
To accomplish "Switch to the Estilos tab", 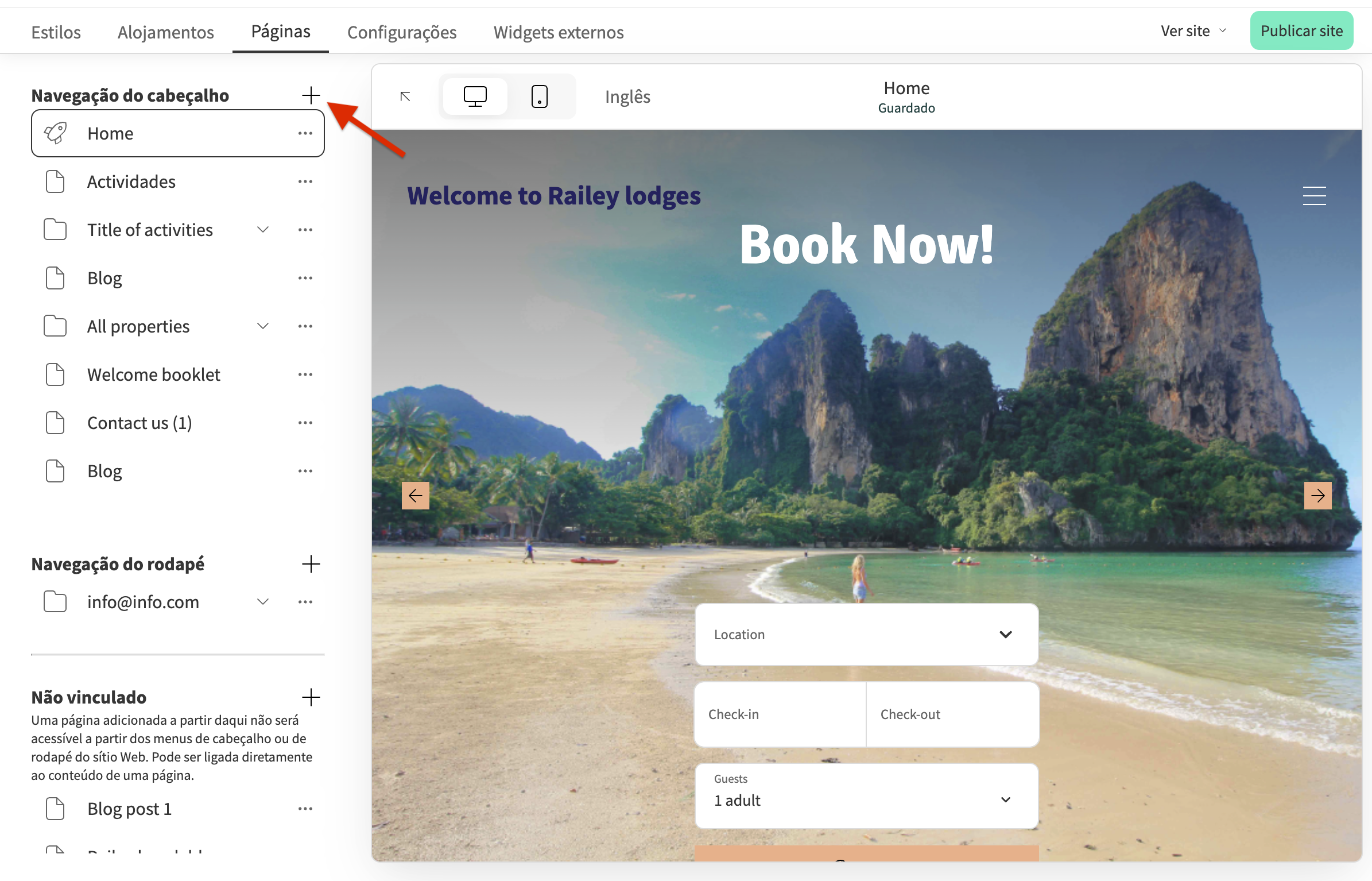I will coord(56,32).
